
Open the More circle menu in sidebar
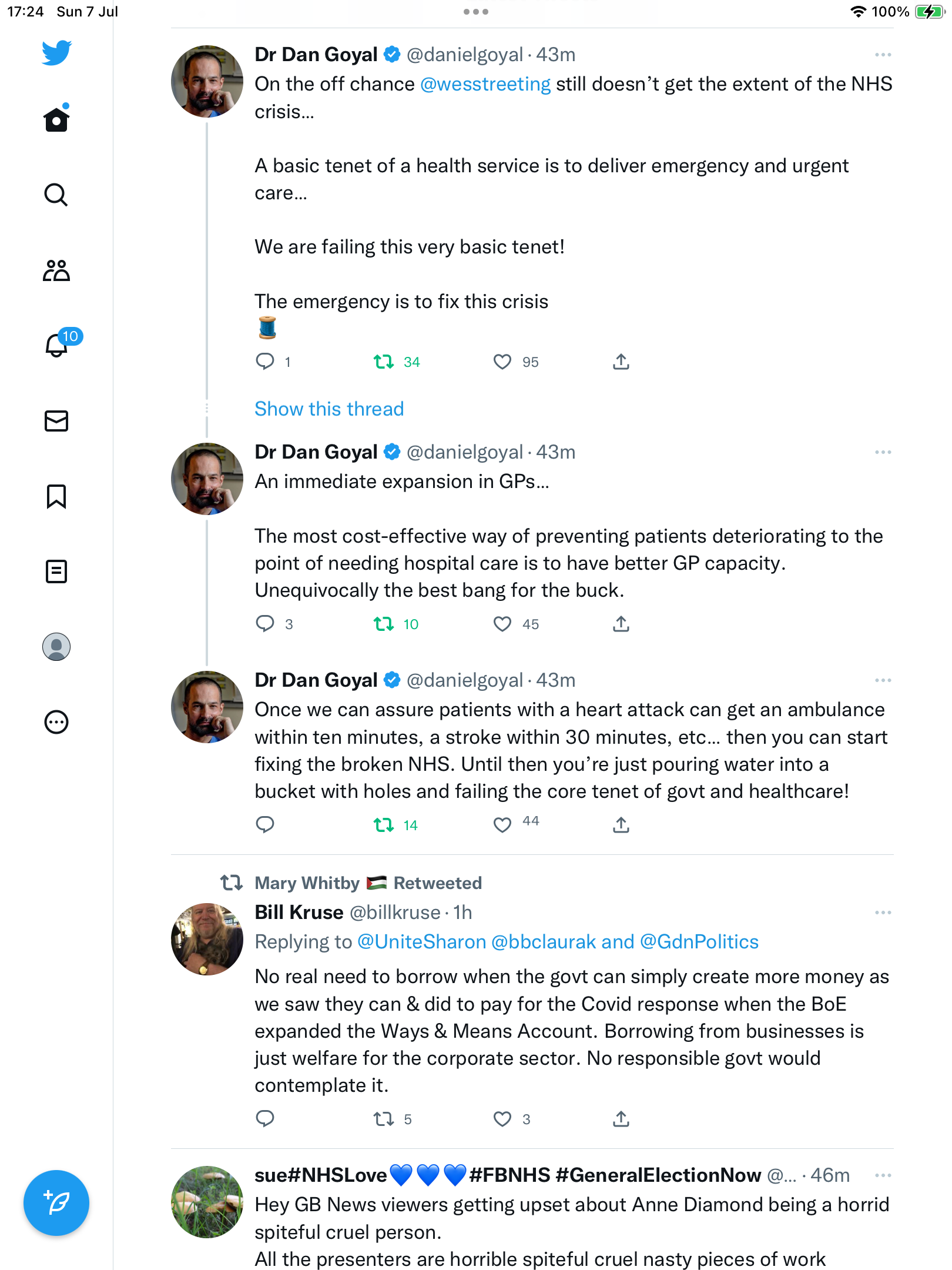(x=56, y=722)
